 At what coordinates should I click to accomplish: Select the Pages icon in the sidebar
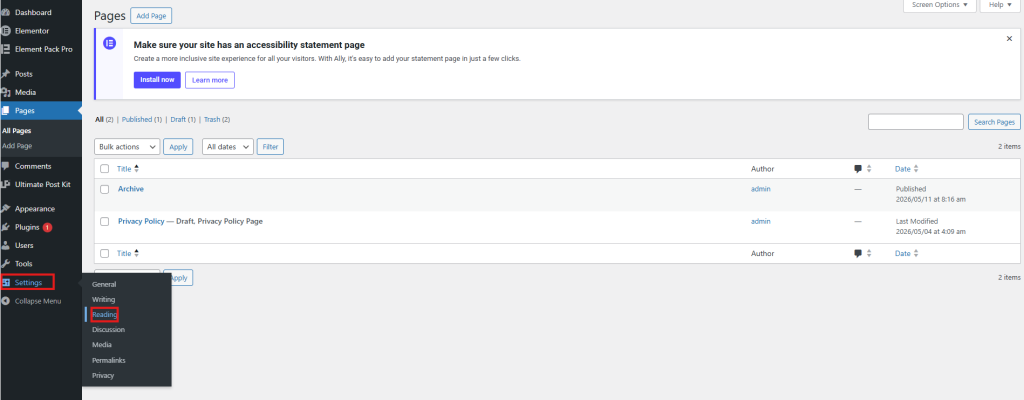[6, 110]
